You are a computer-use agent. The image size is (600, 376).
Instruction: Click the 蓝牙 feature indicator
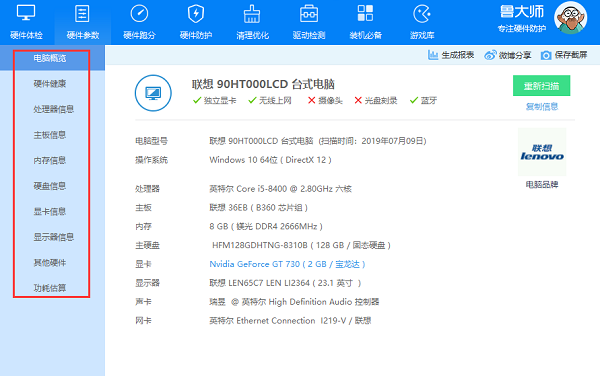click(x=423, y=101)
